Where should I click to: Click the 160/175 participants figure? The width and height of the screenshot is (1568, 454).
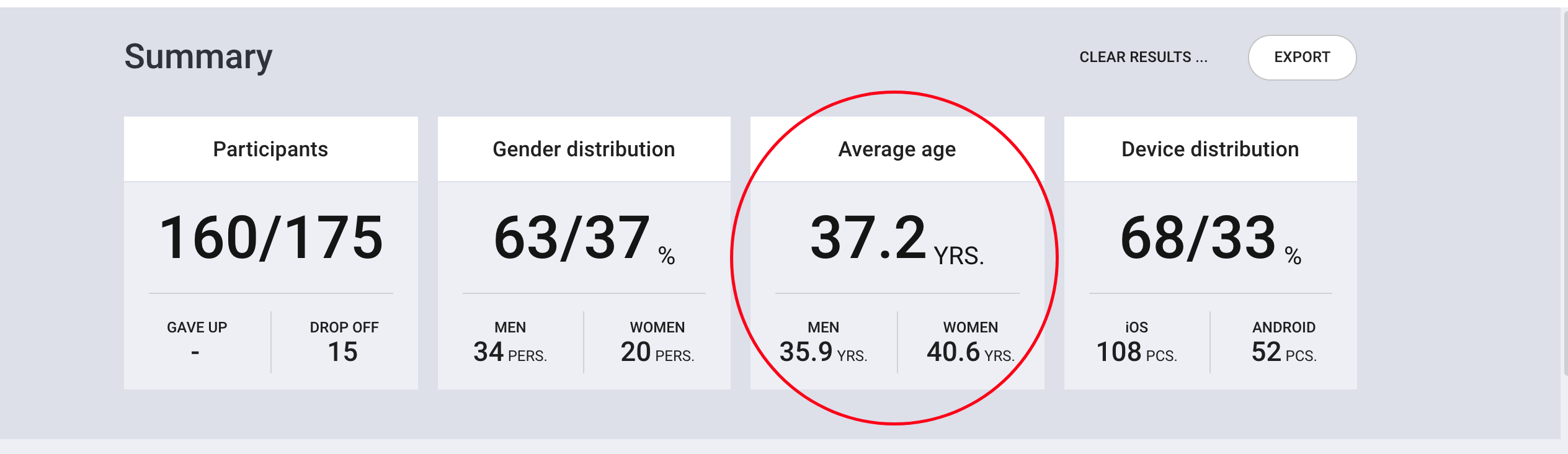(271, 238)
